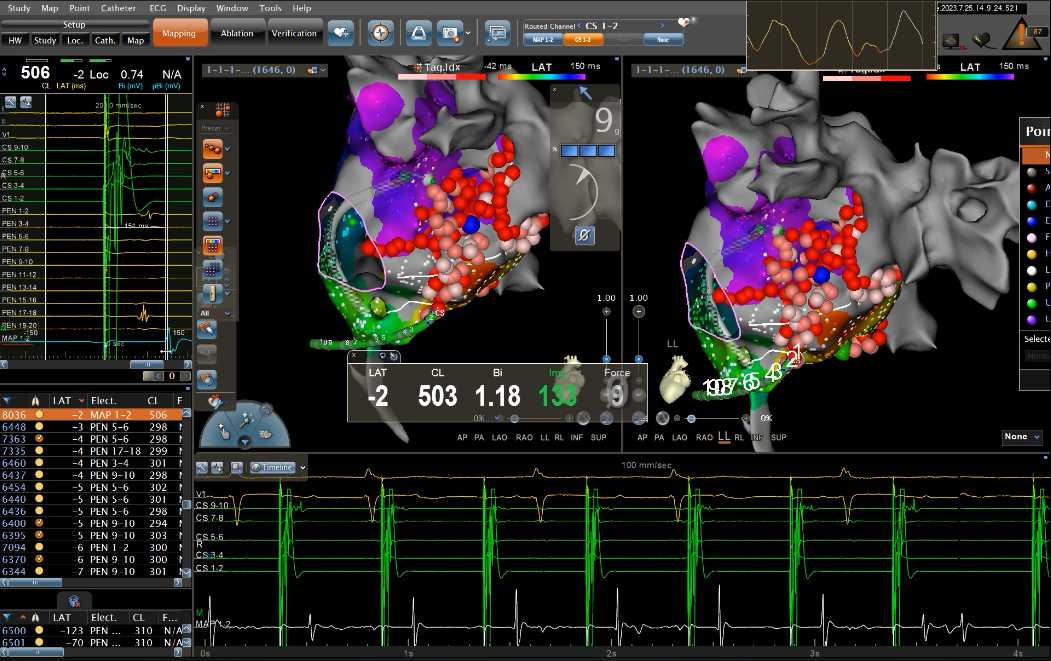Select the MAP 1-2 routed channel button
1051x661 pixels.
tap(542, 40)
